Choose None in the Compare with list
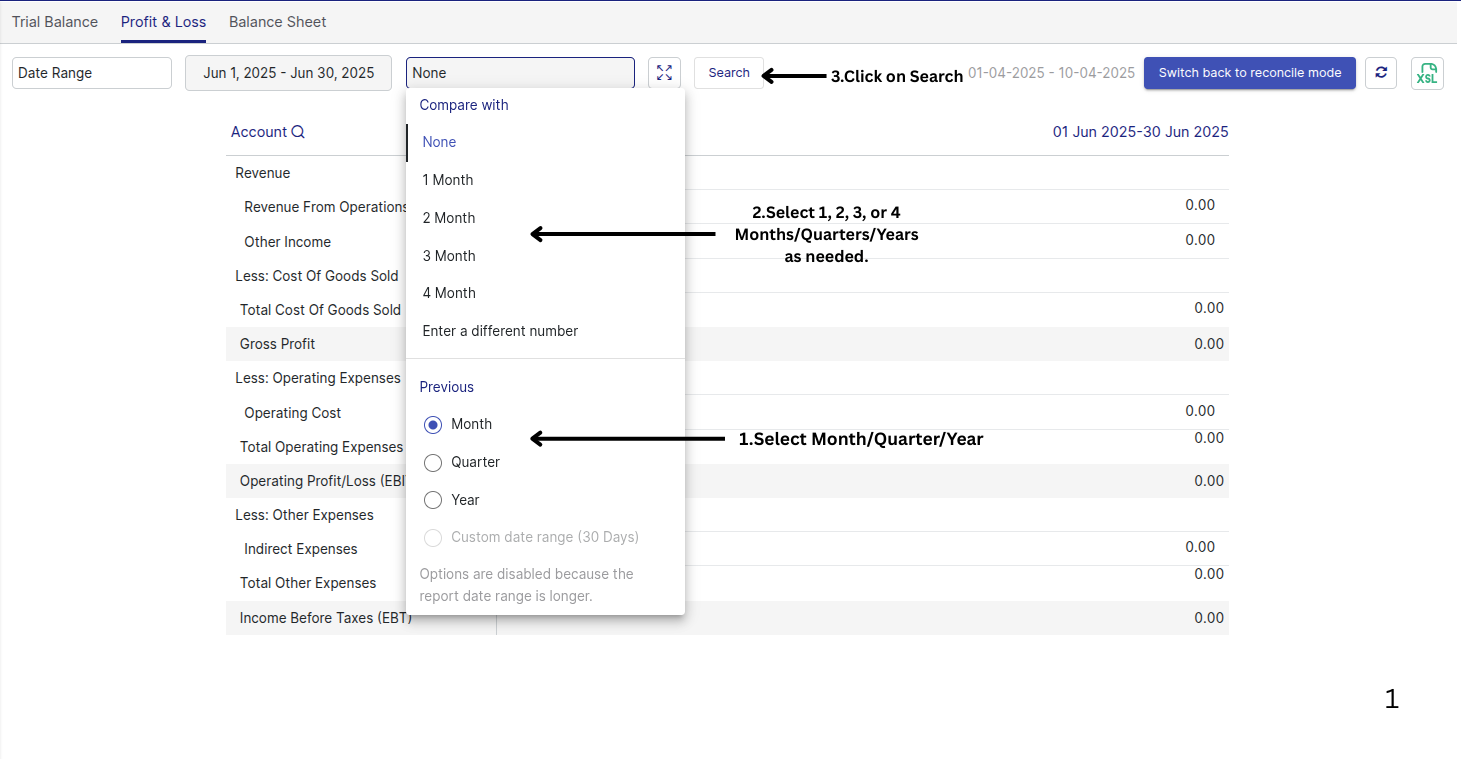Screen dimensions: 1461x759 545,142
